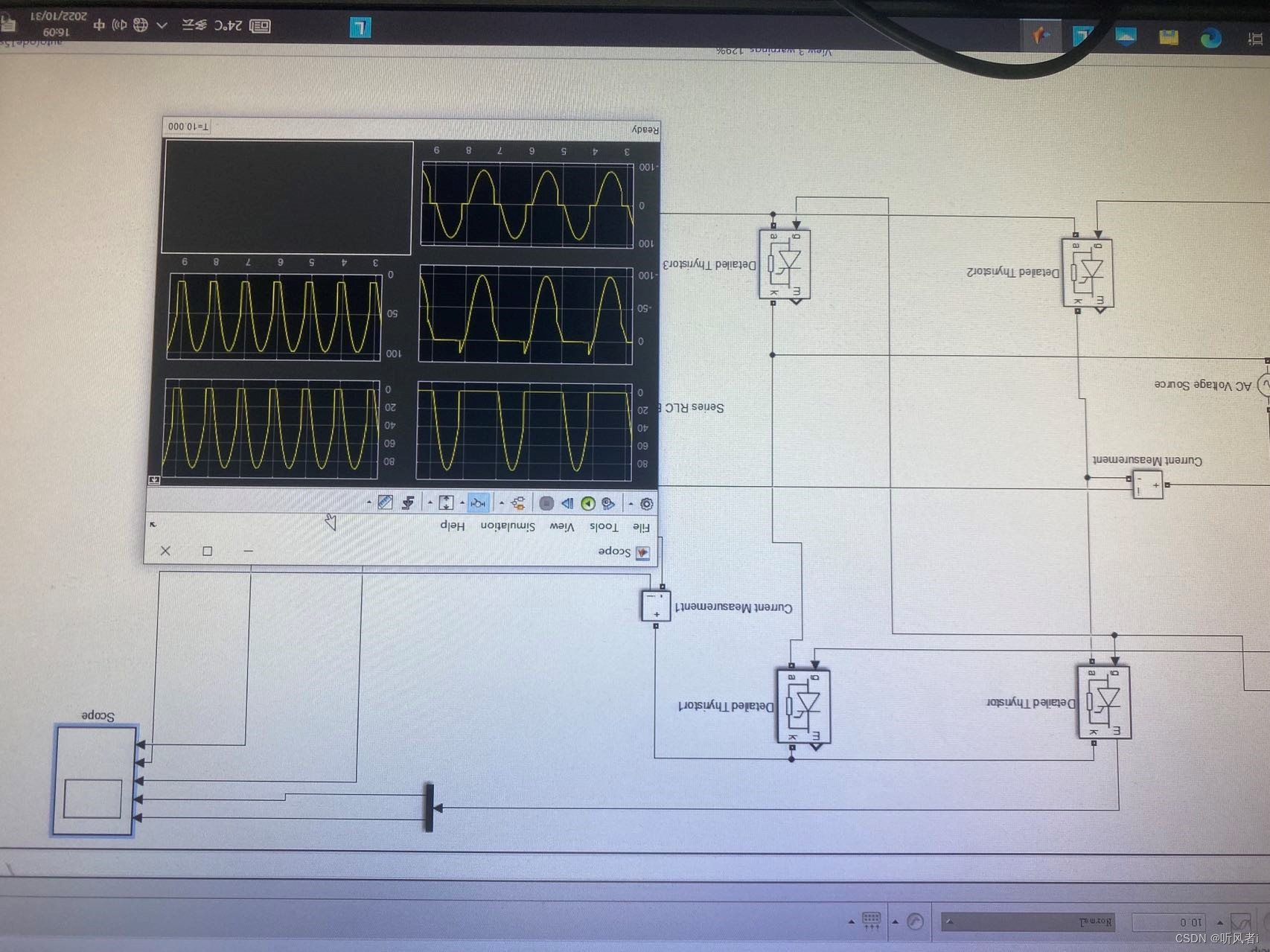Screen dimensions: 1270x952
Task: Click the Stop simulation icon in Scope toolbar
Action: click(x=547, y=503)
